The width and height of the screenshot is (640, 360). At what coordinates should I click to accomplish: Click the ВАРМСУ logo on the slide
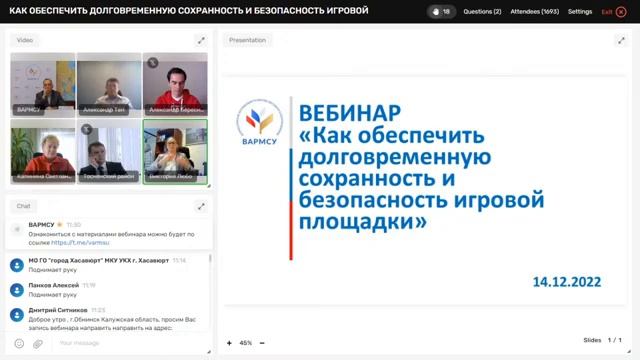(x=260, y=122)
